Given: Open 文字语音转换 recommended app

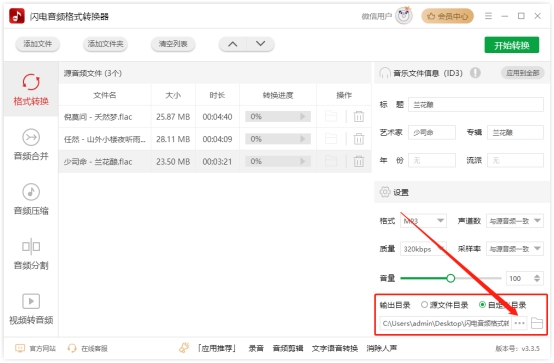Looking at the screenshot, I should [335, 349].
